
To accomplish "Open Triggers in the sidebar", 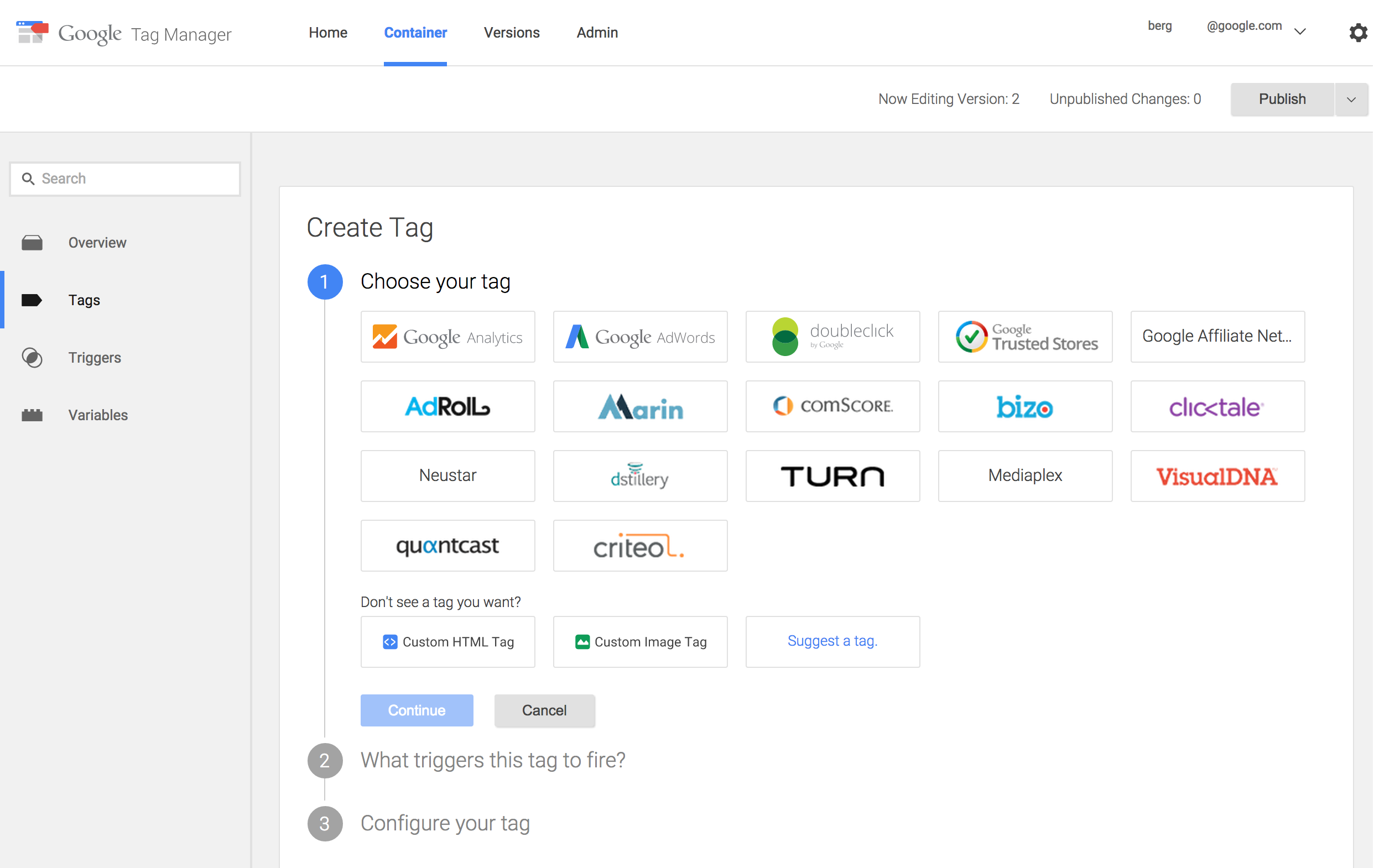I will point(94,358).
